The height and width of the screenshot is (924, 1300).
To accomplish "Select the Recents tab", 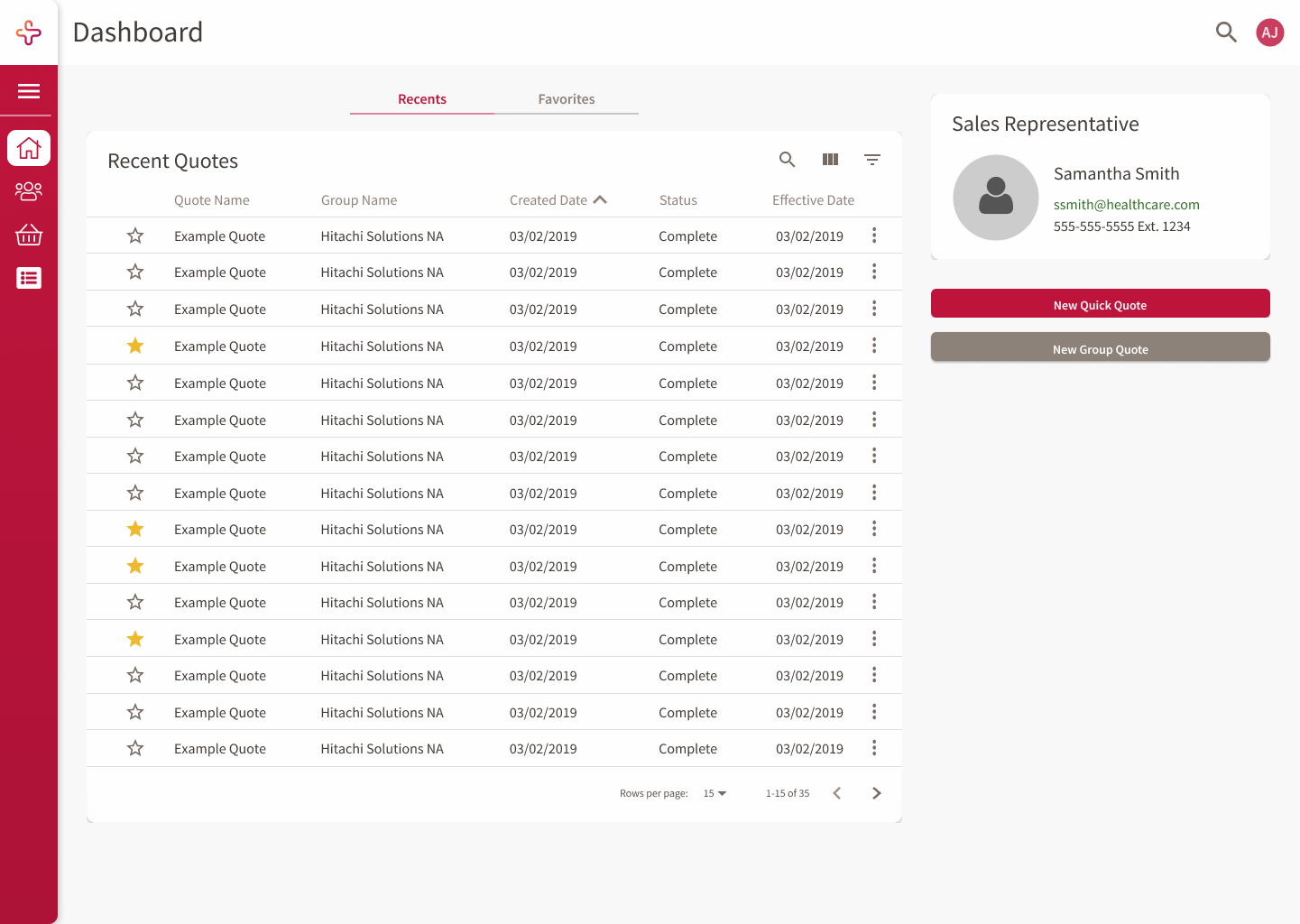I will click(x=421, y=98).
